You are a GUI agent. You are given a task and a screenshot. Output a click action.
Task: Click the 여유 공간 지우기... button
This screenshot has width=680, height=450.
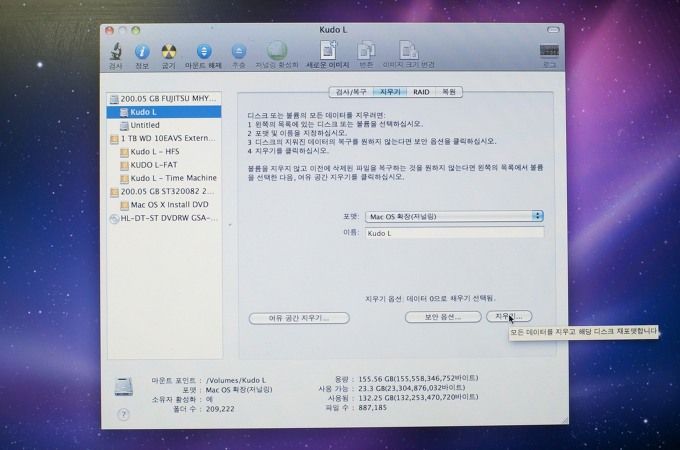(x=299, y=318)
